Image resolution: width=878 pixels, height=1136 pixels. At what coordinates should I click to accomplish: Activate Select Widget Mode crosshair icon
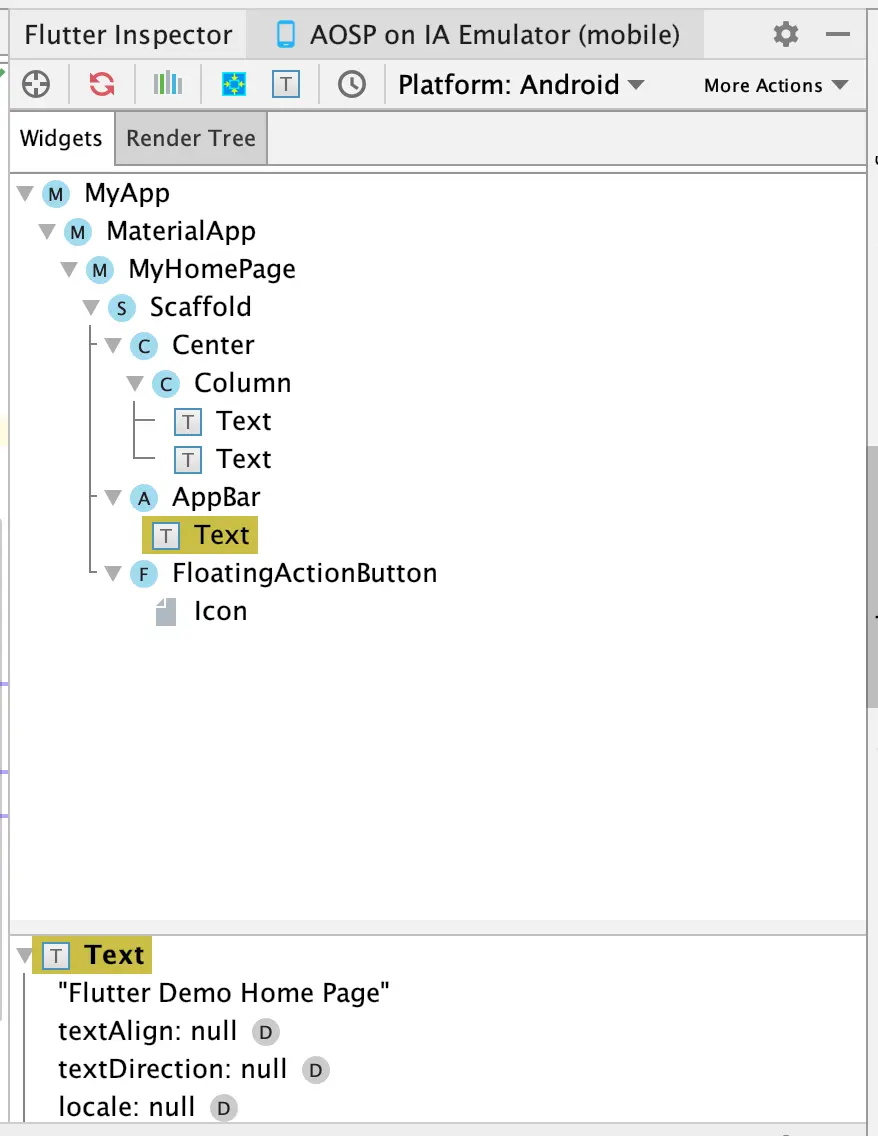click(36, 85)
